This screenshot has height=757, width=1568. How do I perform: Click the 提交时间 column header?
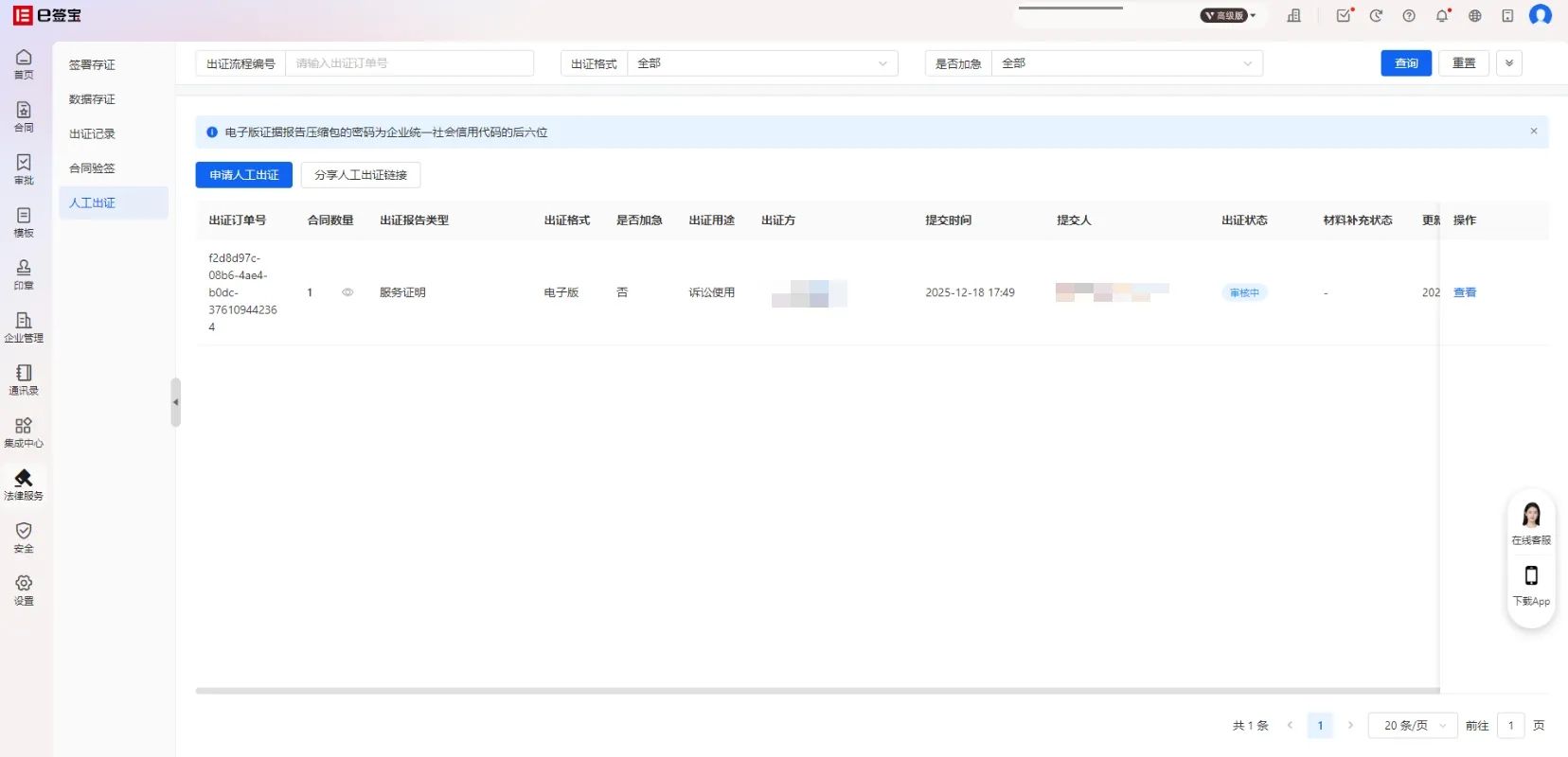[948, 220]
